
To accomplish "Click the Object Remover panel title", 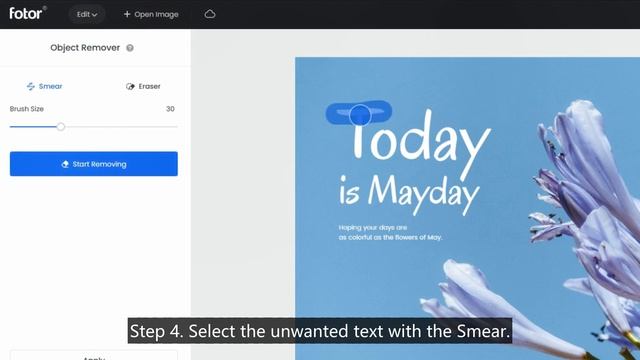I will click(x=85, y=48).
